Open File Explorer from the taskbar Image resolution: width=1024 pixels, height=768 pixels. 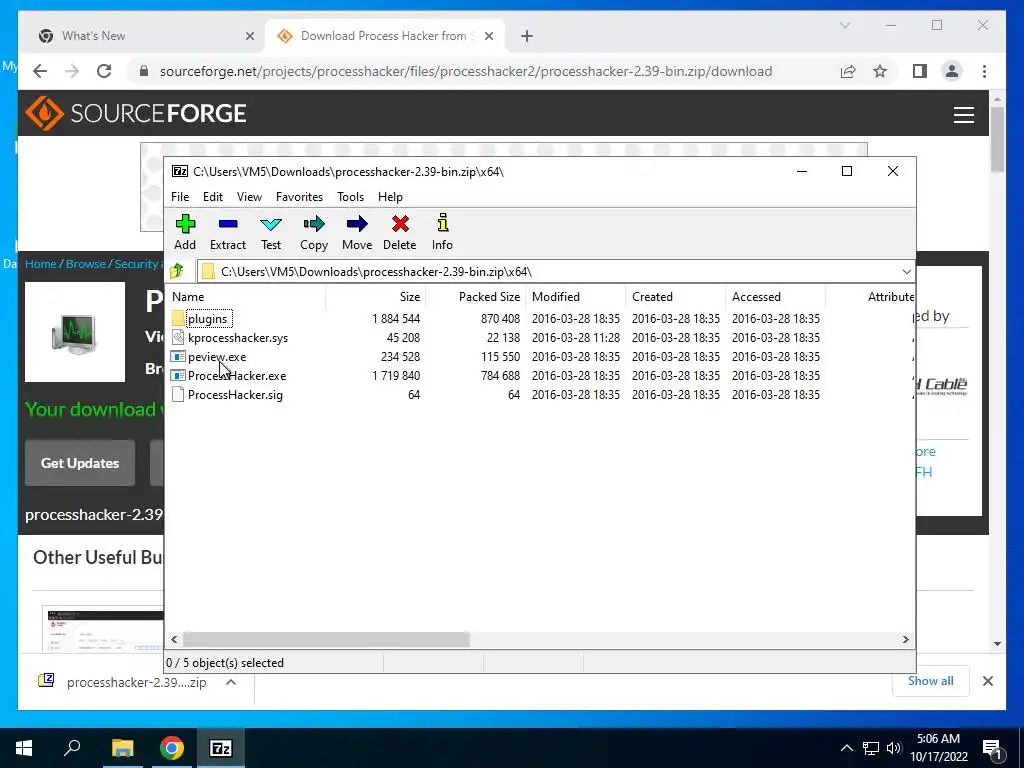click(122, 748)
